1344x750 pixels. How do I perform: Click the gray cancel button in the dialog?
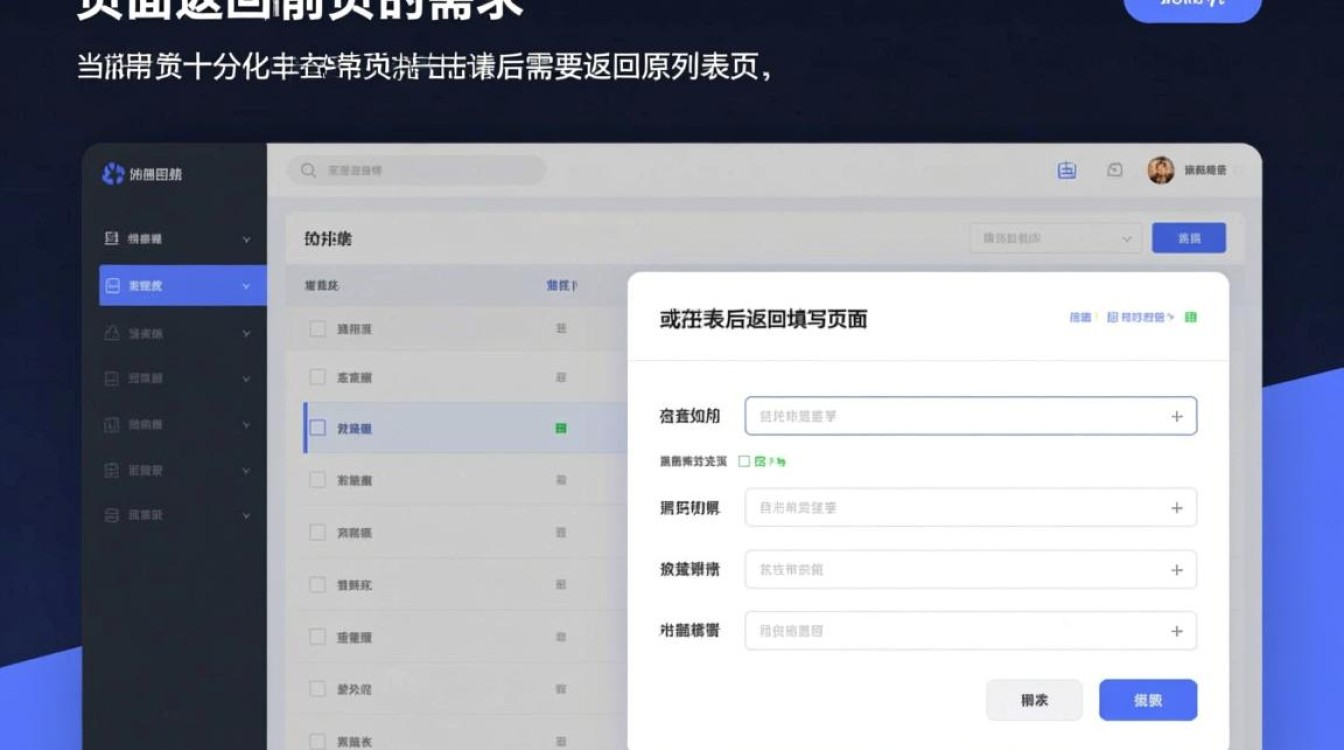(x=1035, y=699)
